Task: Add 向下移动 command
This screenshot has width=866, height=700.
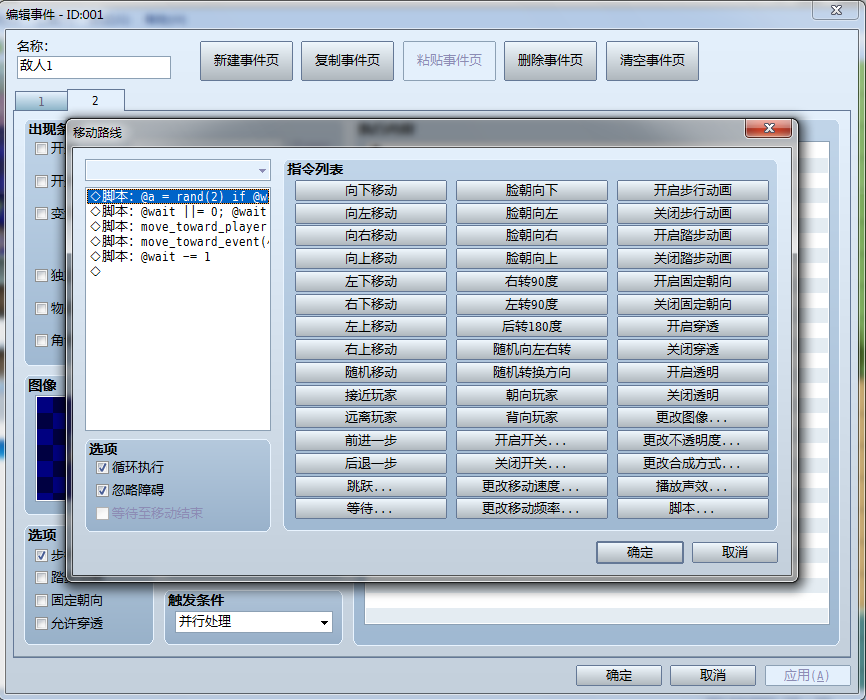Action: (x=371, y=191)
